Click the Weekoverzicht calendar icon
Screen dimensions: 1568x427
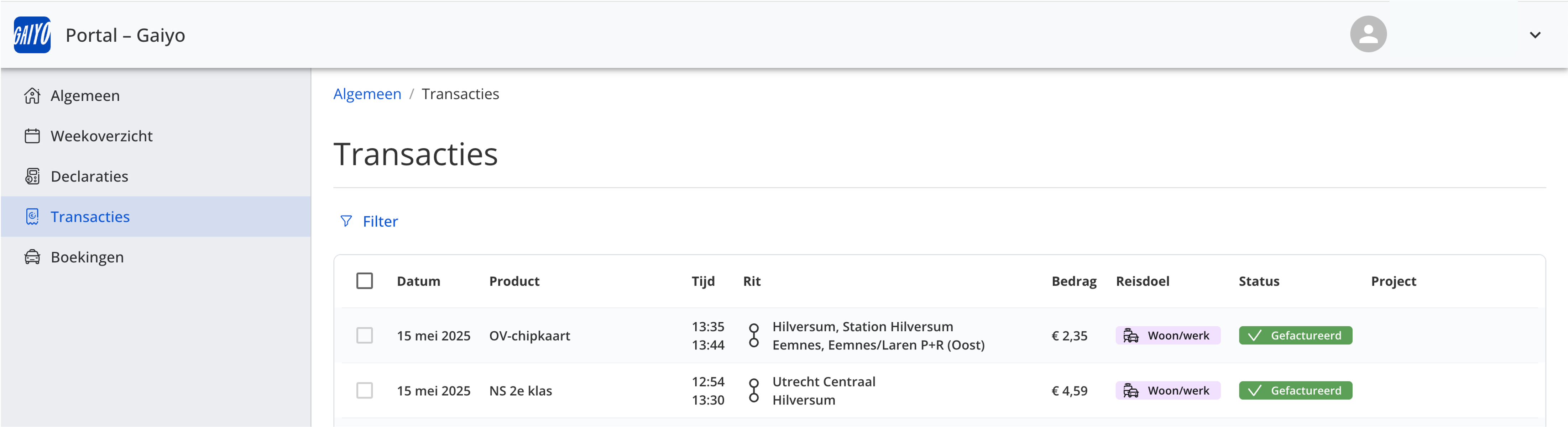[32, 136]
